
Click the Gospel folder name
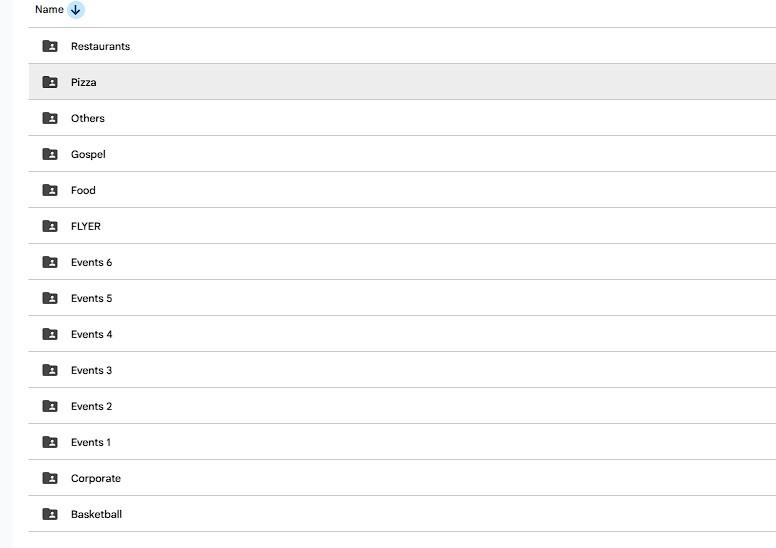click(x=88, y=154)
